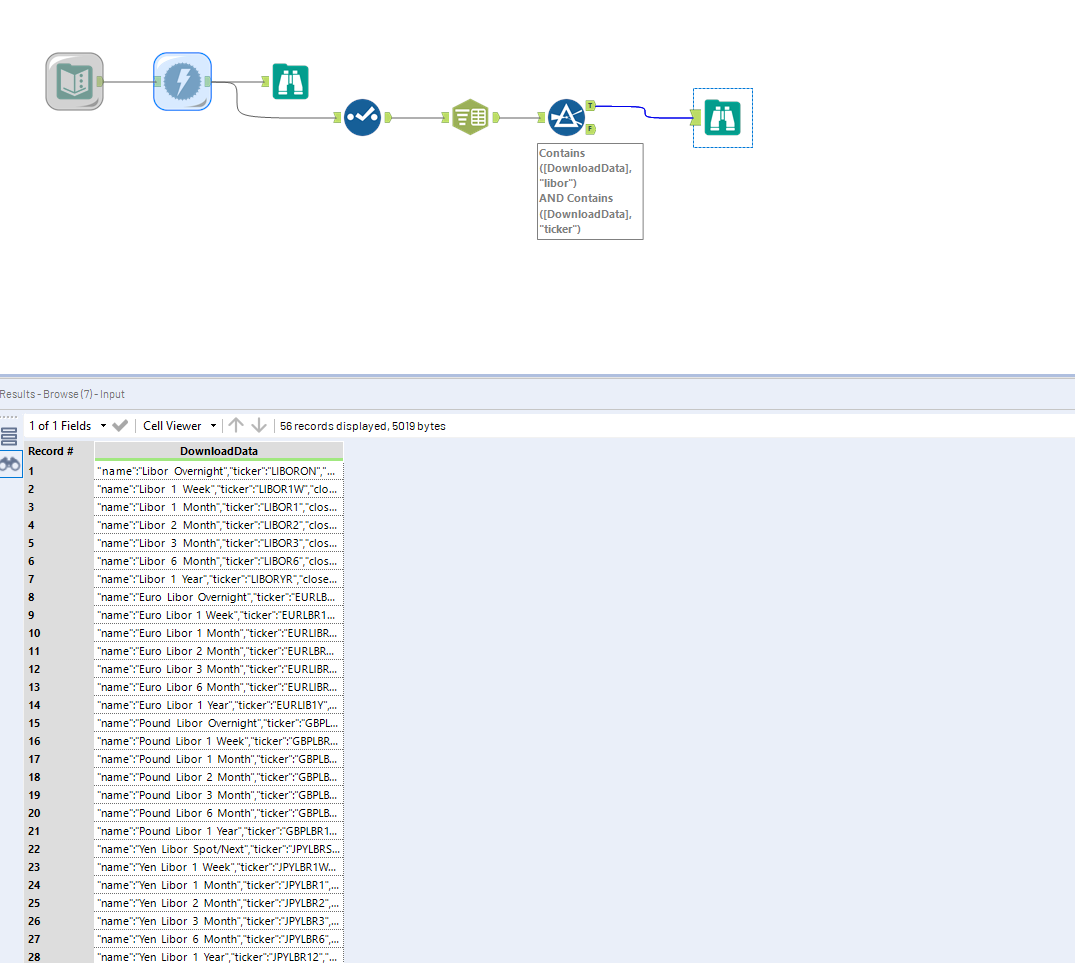The height and width of the screenshot is (963, 1075).
Task: Select the blue checkmark Select tool
Action: (363, 117)
